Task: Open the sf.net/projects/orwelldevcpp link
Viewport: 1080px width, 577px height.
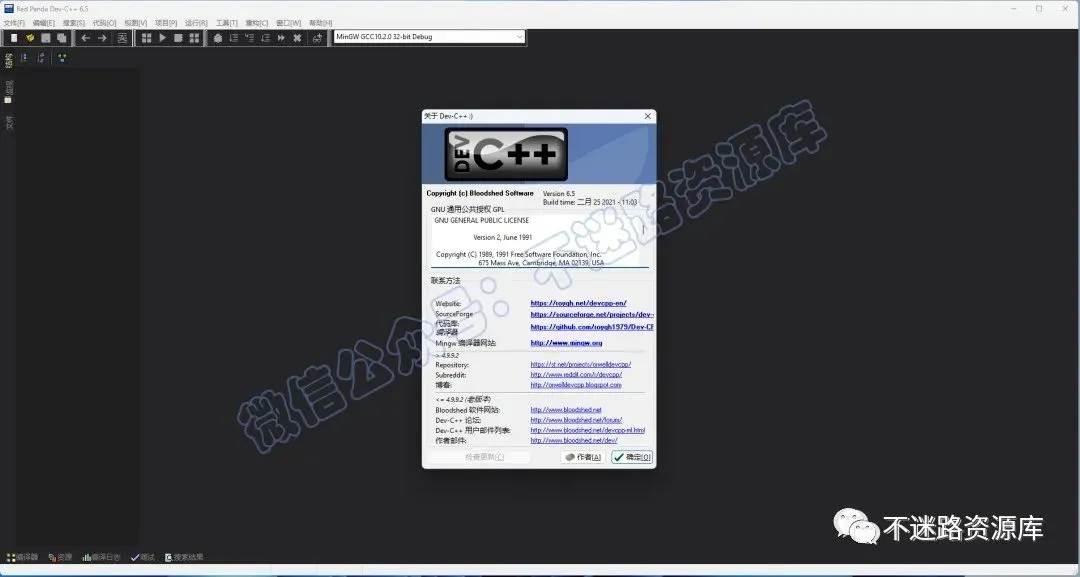Action: [x=581, y=364]
